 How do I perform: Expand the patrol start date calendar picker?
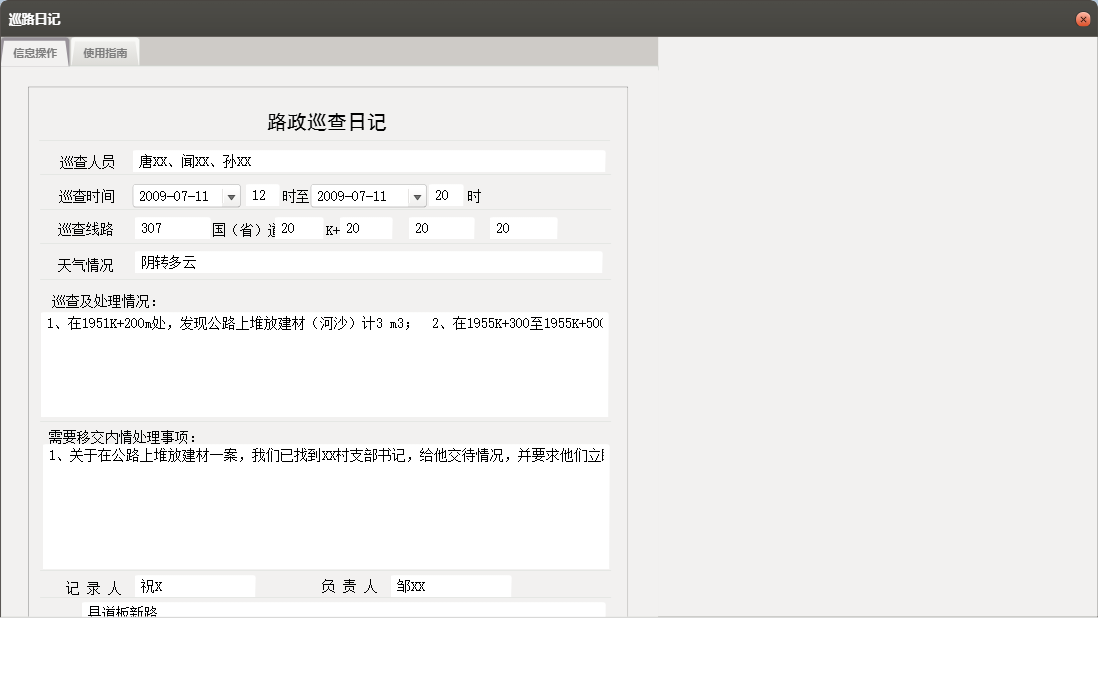click(x=231, y=195)
